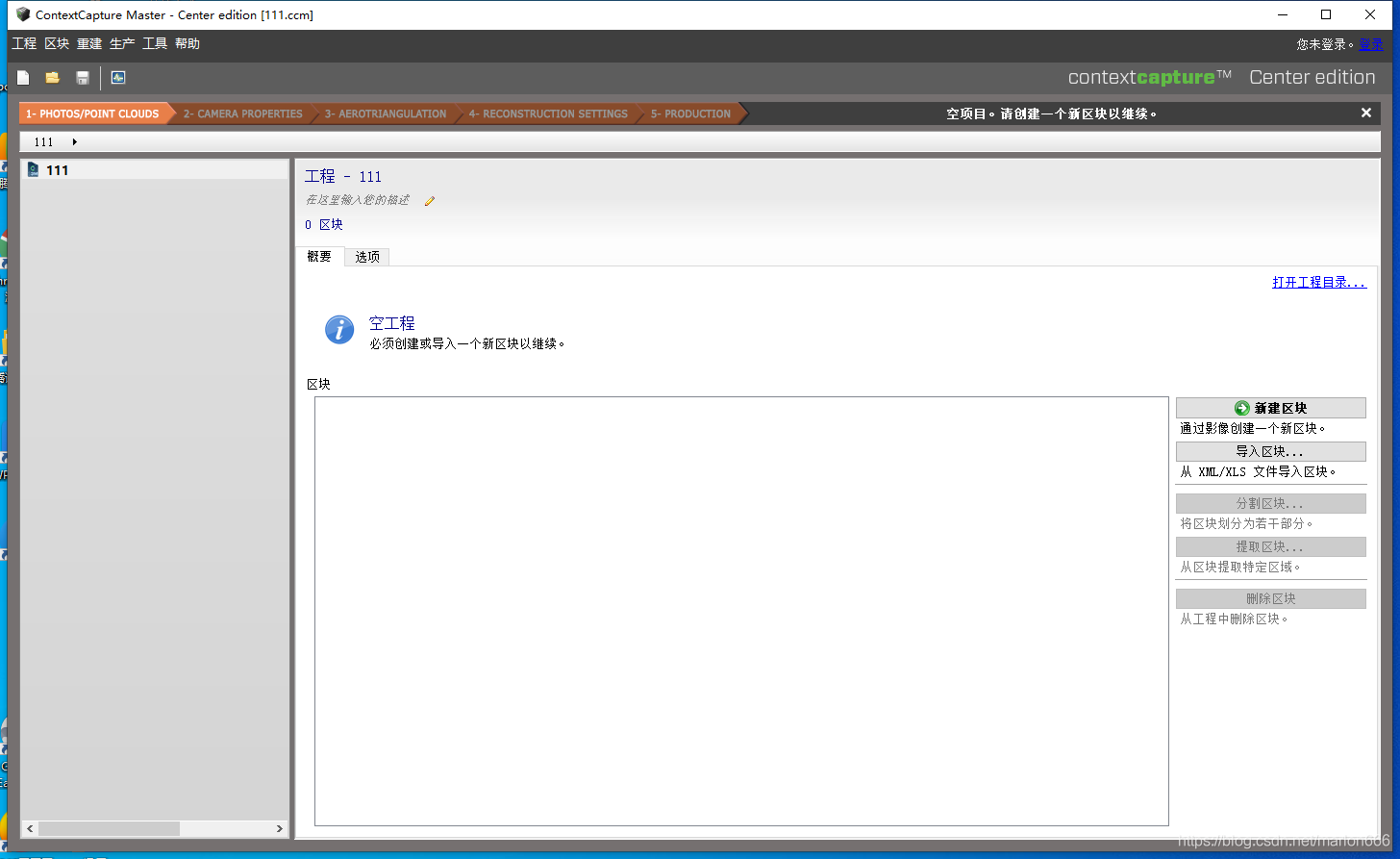Click the 提取区块... button
1400x859 pixels.
coord(1270,546)
